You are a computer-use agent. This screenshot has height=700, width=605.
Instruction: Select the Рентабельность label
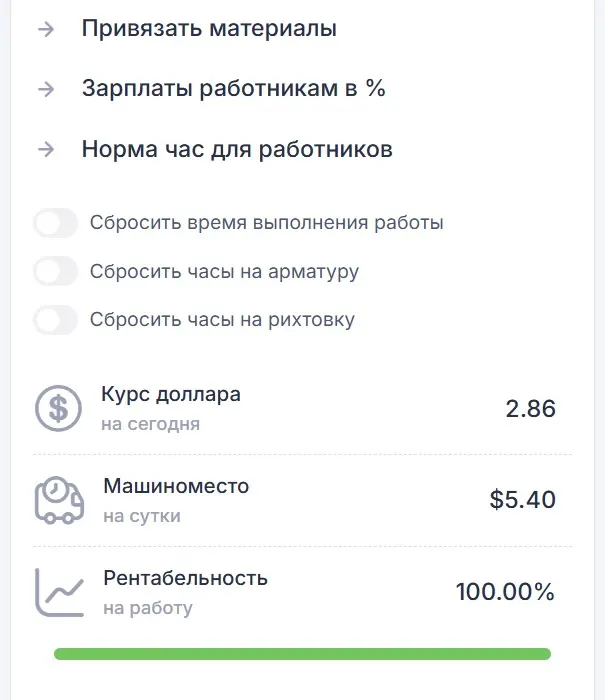point(185,578)
